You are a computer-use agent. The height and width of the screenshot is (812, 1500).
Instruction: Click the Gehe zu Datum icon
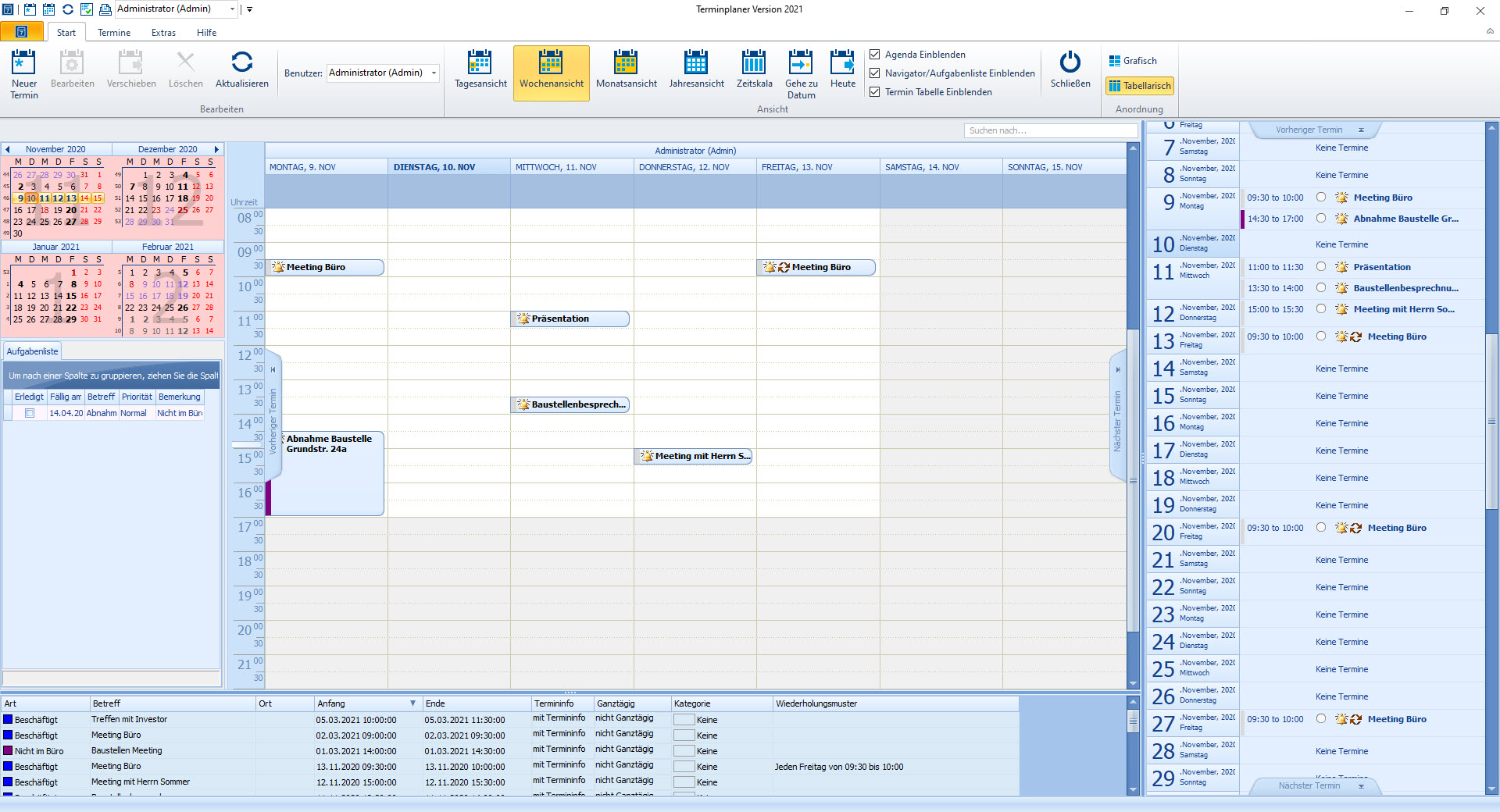[801, 62]
